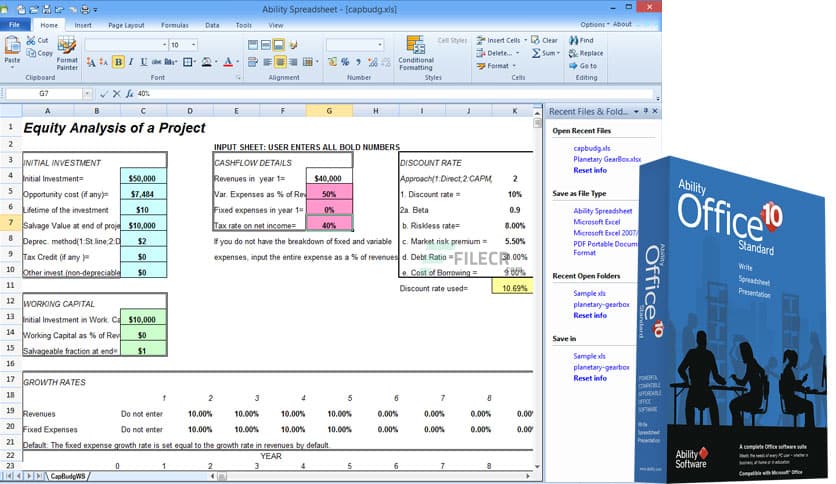Click increase decimal icon in Number group
This screenshot has height=484, width=836.
pos(372,62)
